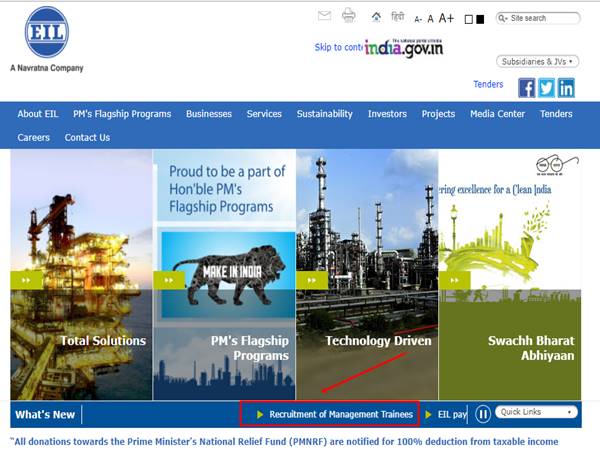Open the Tenders link near social icons
Viewport: 600px width, 450px height.
point(488,84)
